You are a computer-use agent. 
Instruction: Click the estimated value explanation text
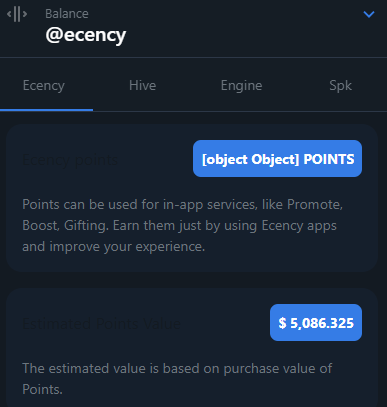point(177,379)
